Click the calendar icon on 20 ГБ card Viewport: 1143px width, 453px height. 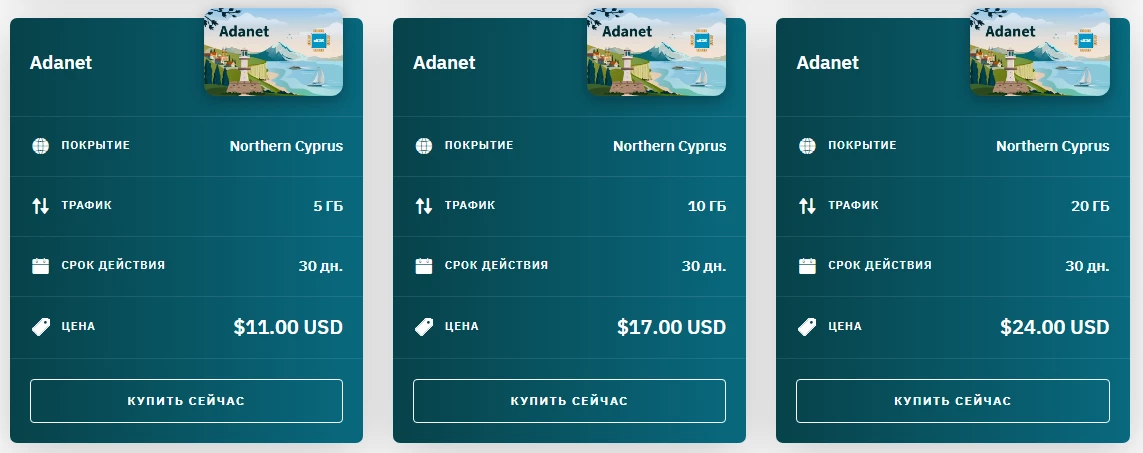tap(807, 266)
